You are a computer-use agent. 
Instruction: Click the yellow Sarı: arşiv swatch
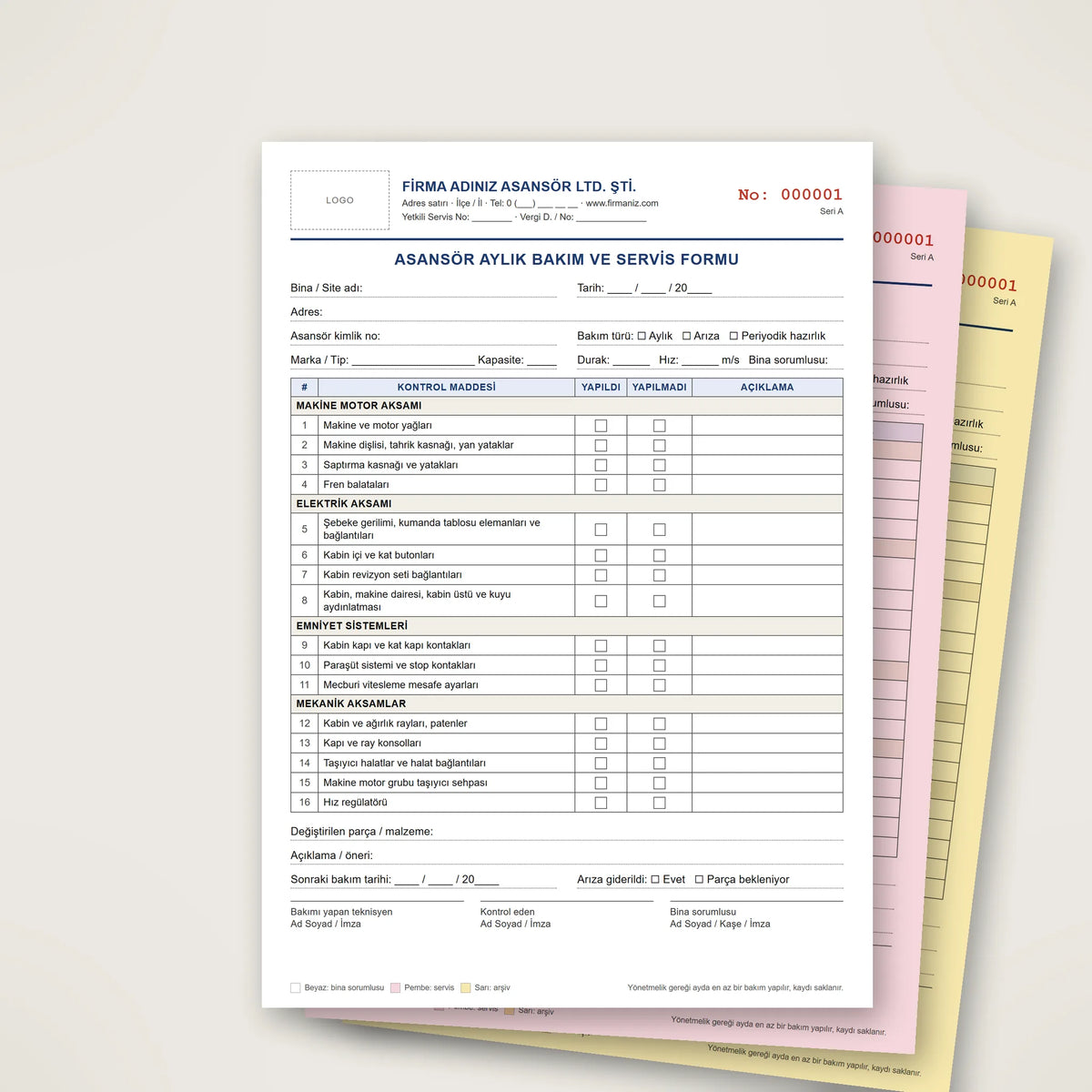point(465,987)
